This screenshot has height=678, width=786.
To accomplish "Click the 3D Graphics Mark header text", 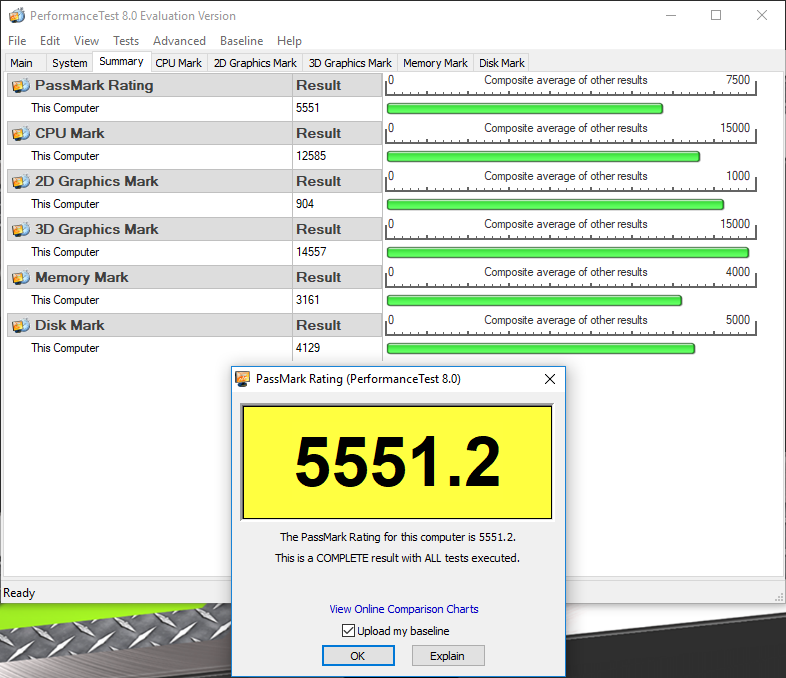I will 96,230.
